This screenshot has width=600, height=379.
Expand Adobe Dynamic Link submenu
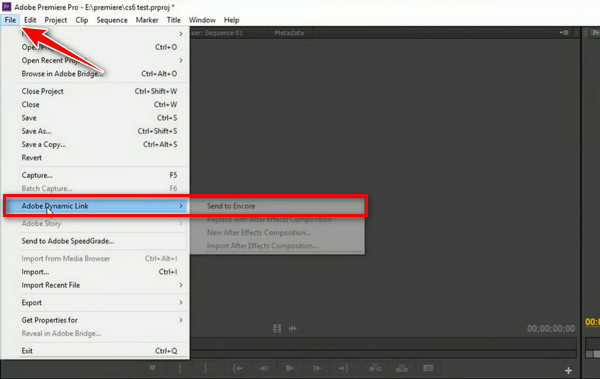(95, 206)
